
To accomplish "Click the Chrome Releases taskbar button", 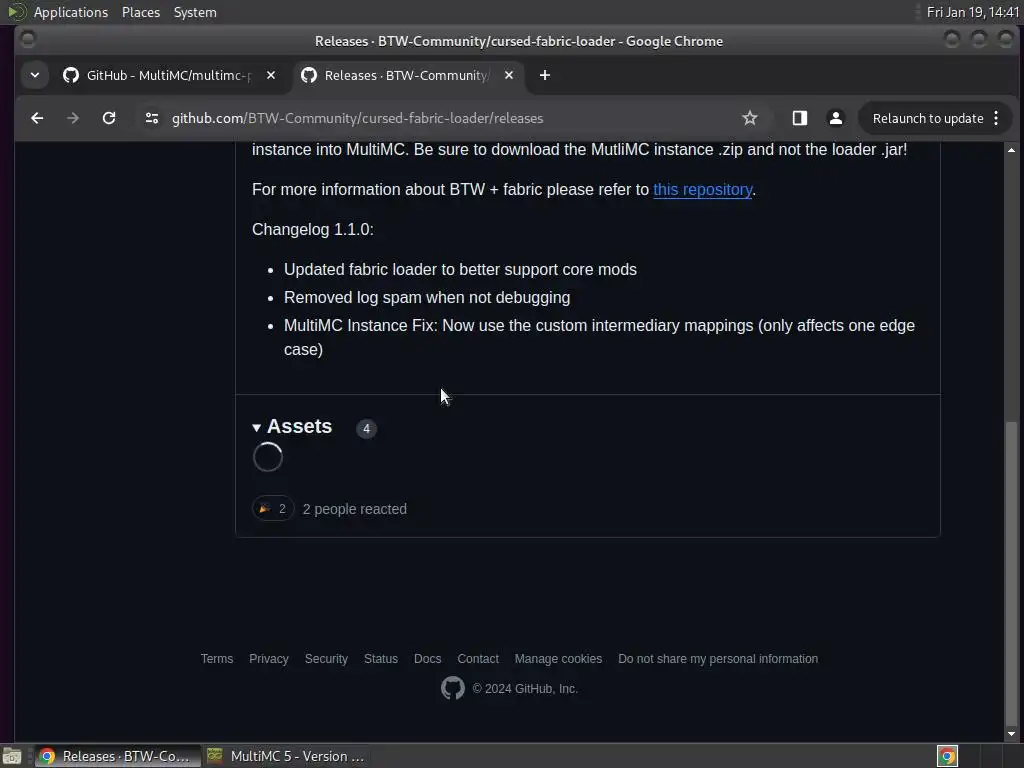I will (x=116, y=756).
